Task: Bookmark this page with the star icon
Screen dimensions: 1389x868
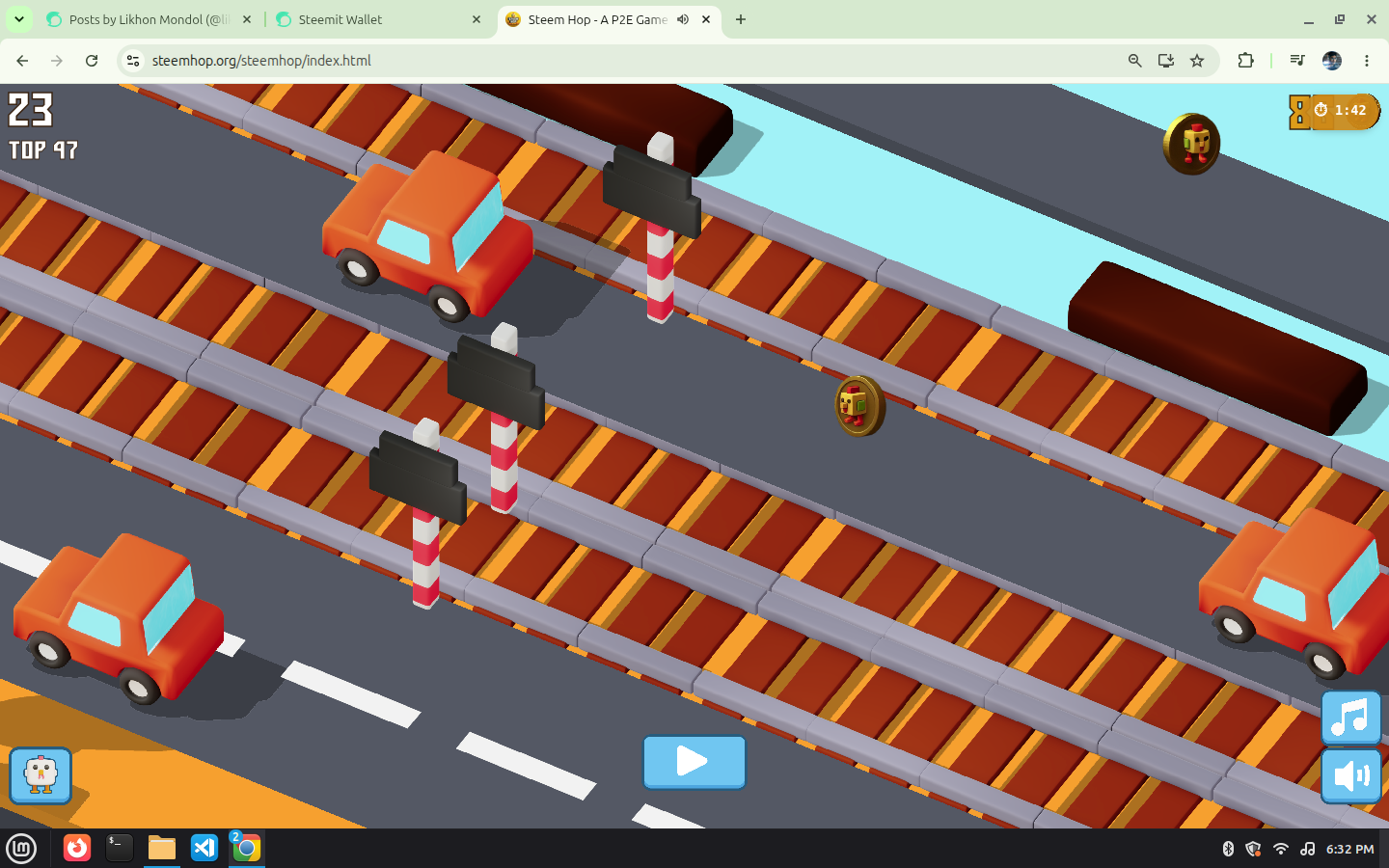Action: [x=1197, y=61]
